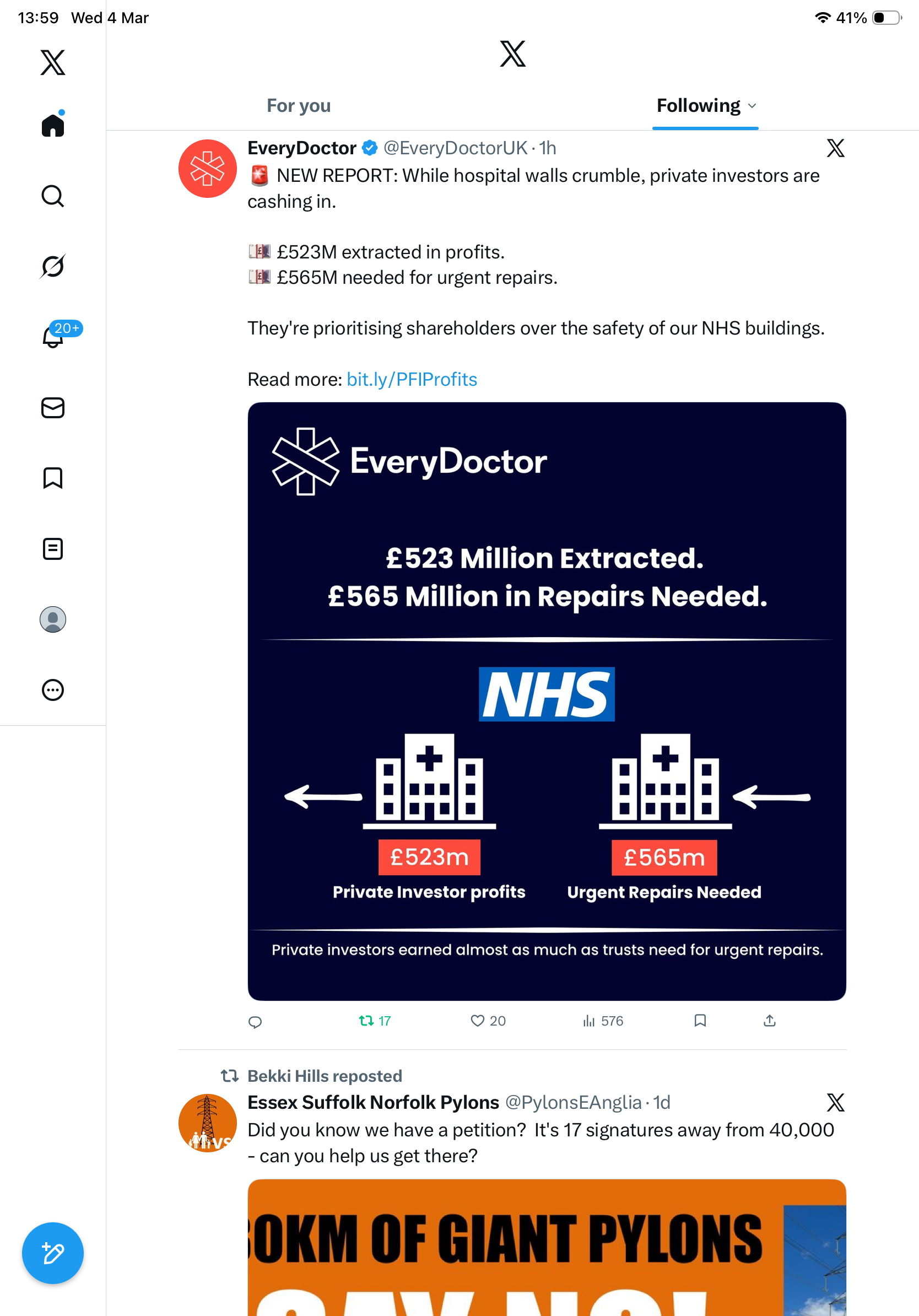Open Messages envelope in sidebar
Screen dimensions: 919x1316
pyautogui.click(x=53, y=407)
